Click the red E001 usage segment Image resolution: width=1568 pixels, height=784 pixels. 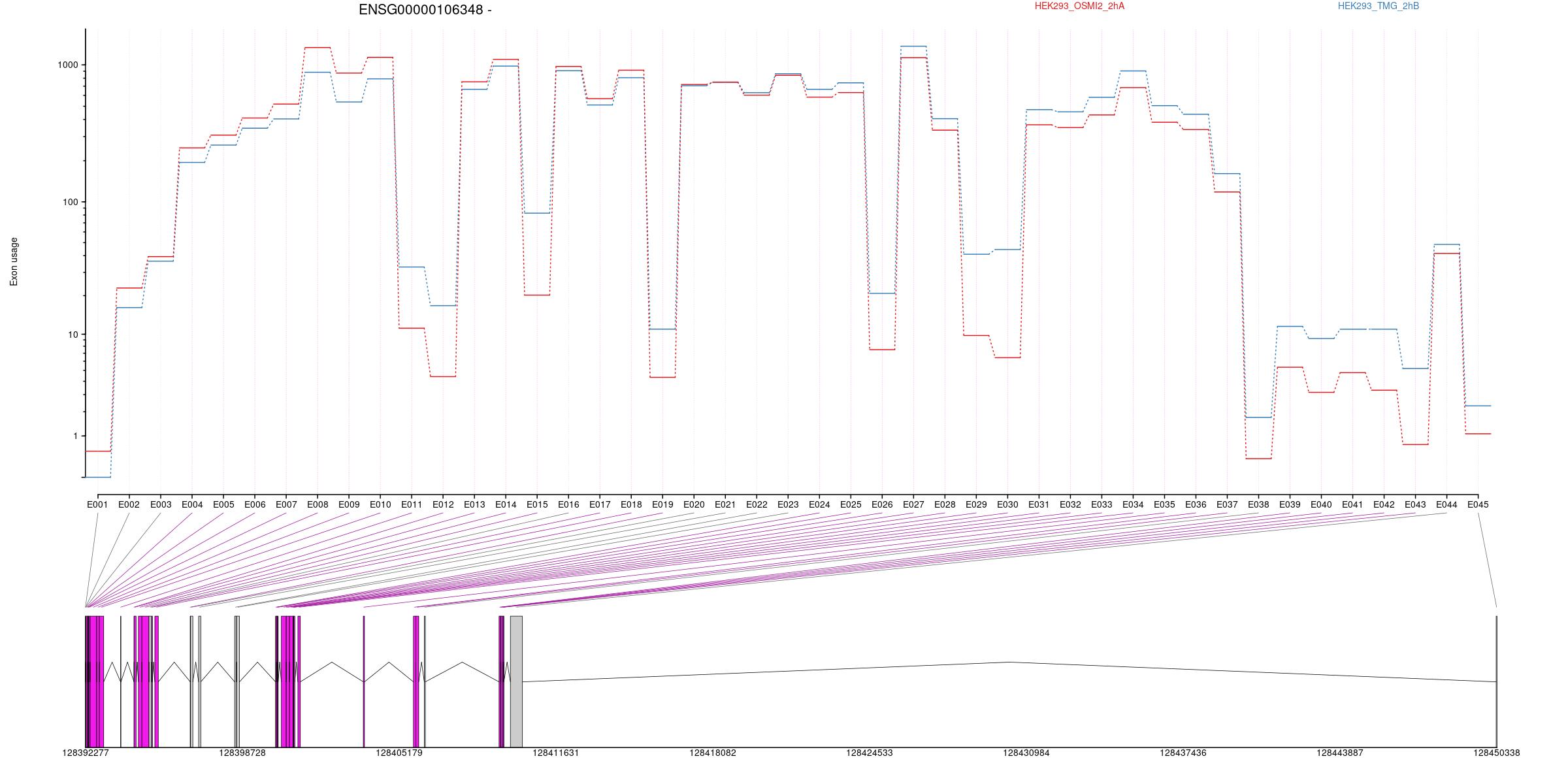(98, 451)
